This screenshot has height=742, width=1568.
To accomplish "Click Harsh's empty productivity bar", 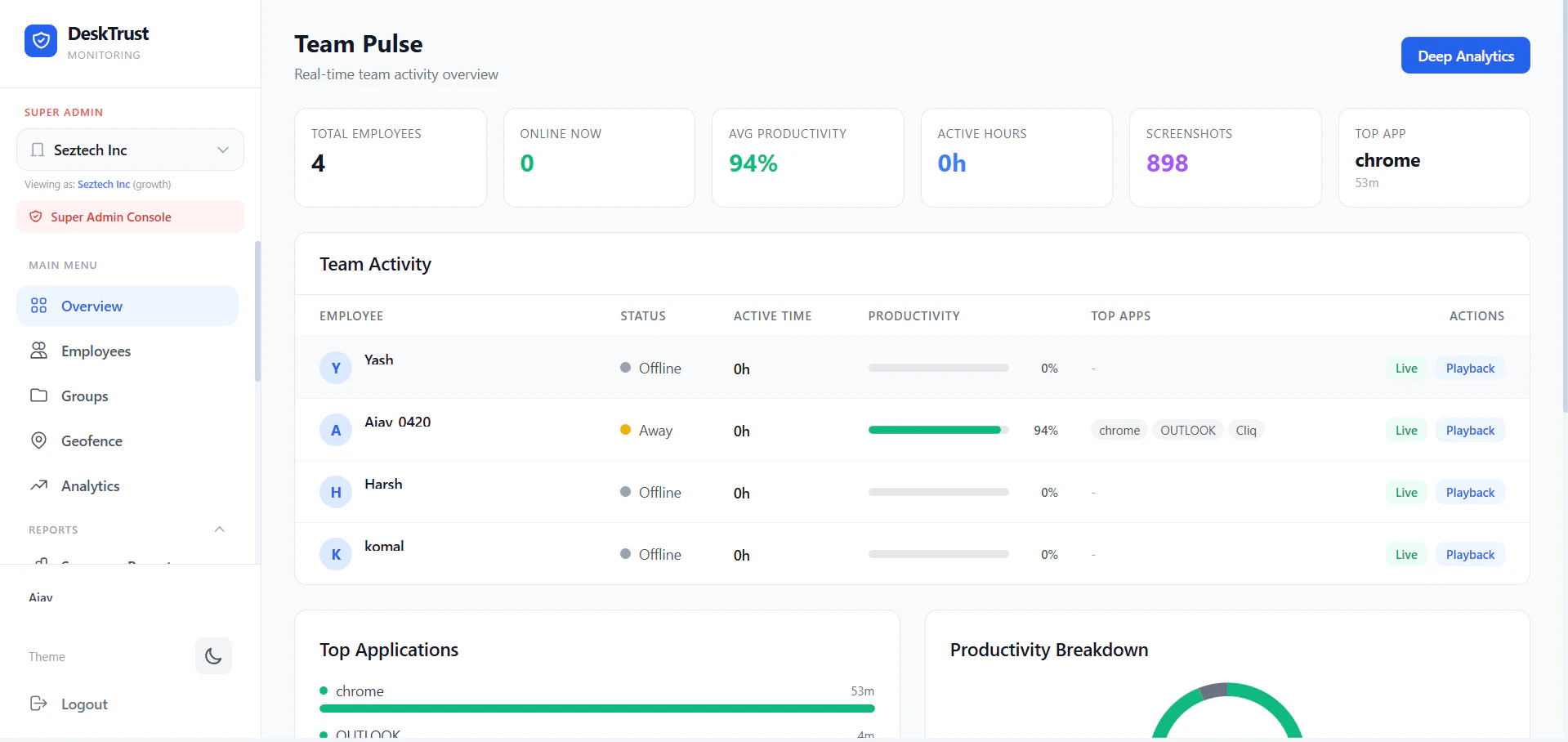I will [x=938, y=492].
